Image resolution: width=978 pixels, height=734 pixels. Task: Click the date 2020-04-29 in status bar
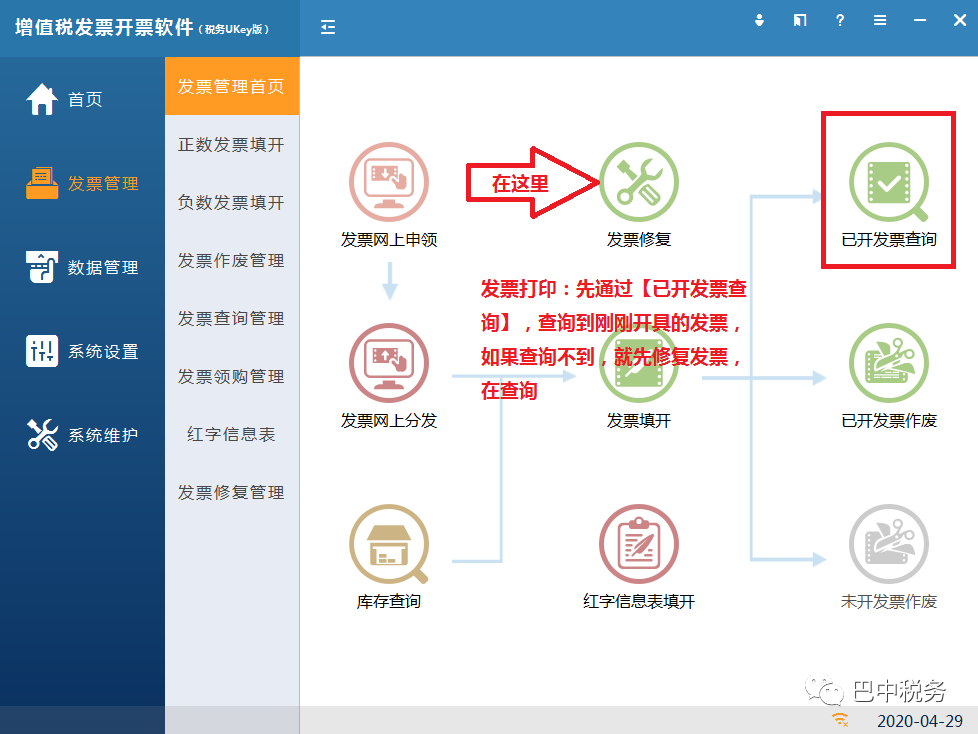click(x=920, y=721)
